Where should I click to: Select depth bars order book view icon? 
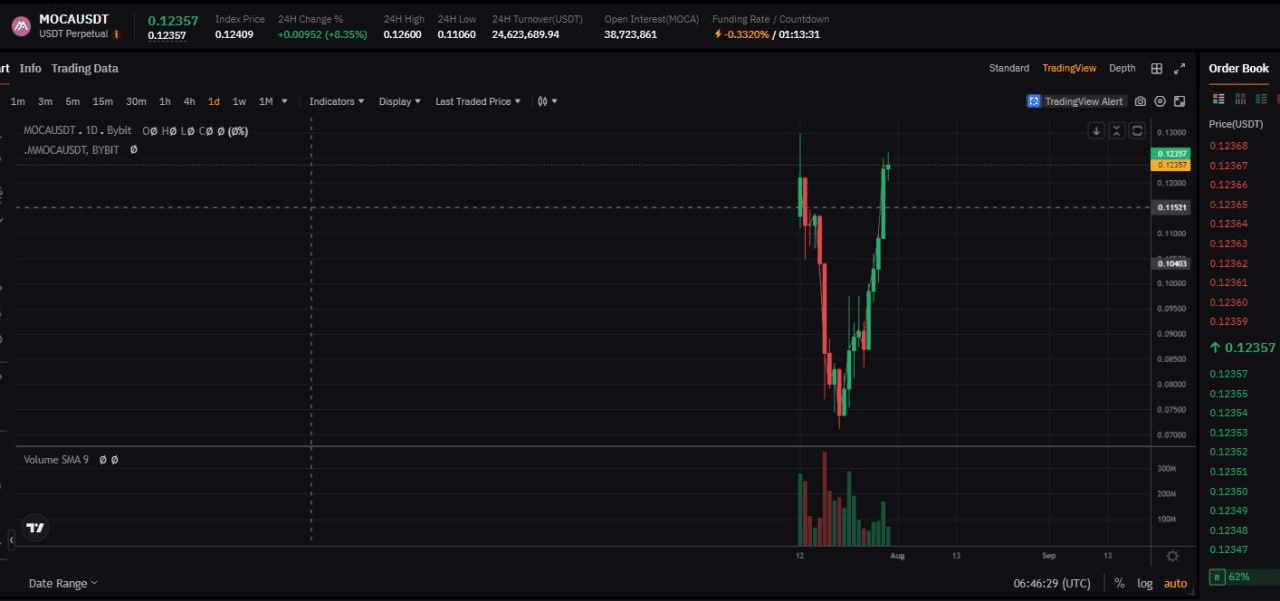[x=1240, y=99]
